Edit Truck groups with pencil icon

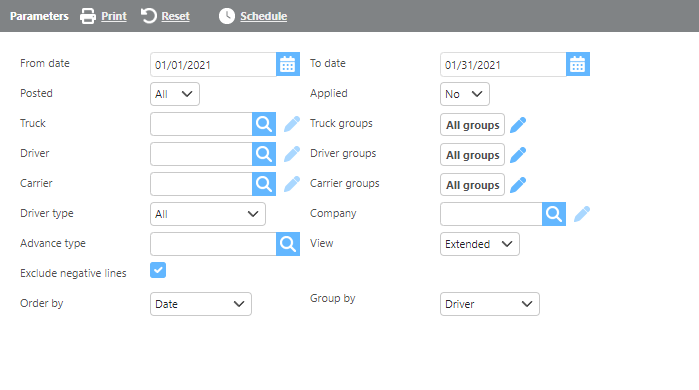pos(518,125)
